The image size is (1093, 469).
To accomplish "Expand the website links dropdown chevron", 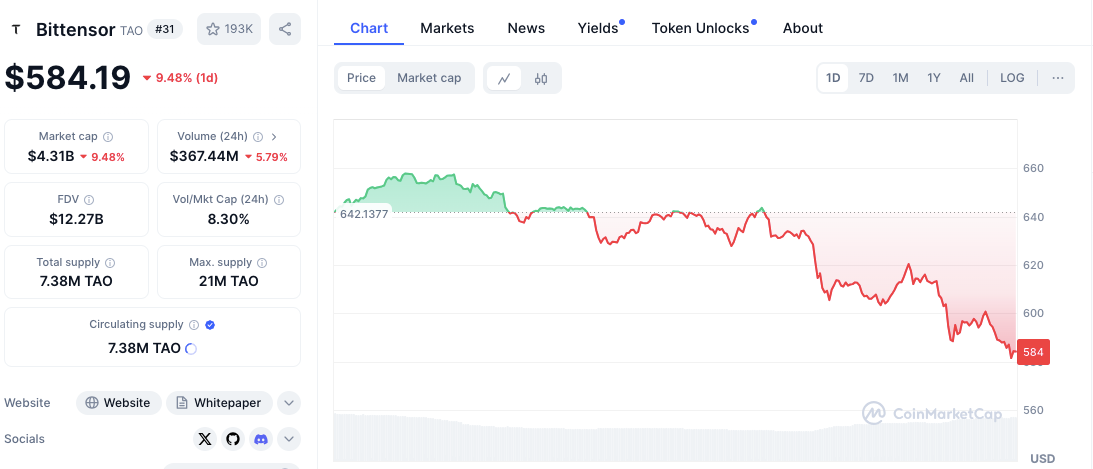I will (289, 403).
